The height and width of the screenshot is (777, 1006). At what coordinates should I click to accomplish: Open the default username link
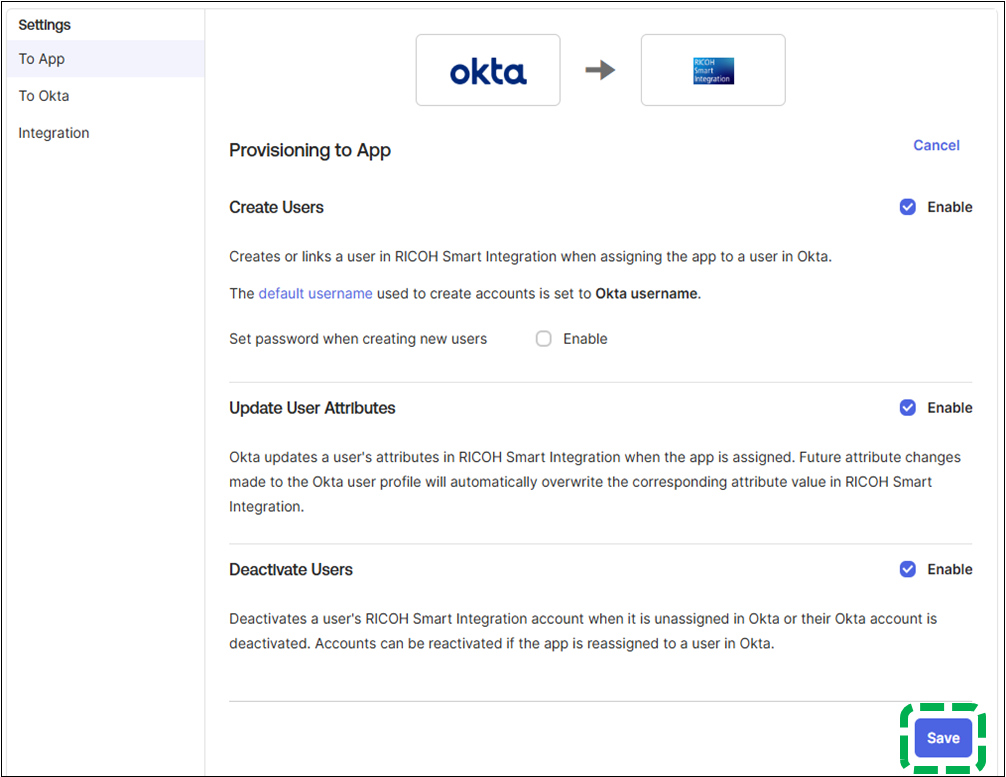[x=315, y=293]
